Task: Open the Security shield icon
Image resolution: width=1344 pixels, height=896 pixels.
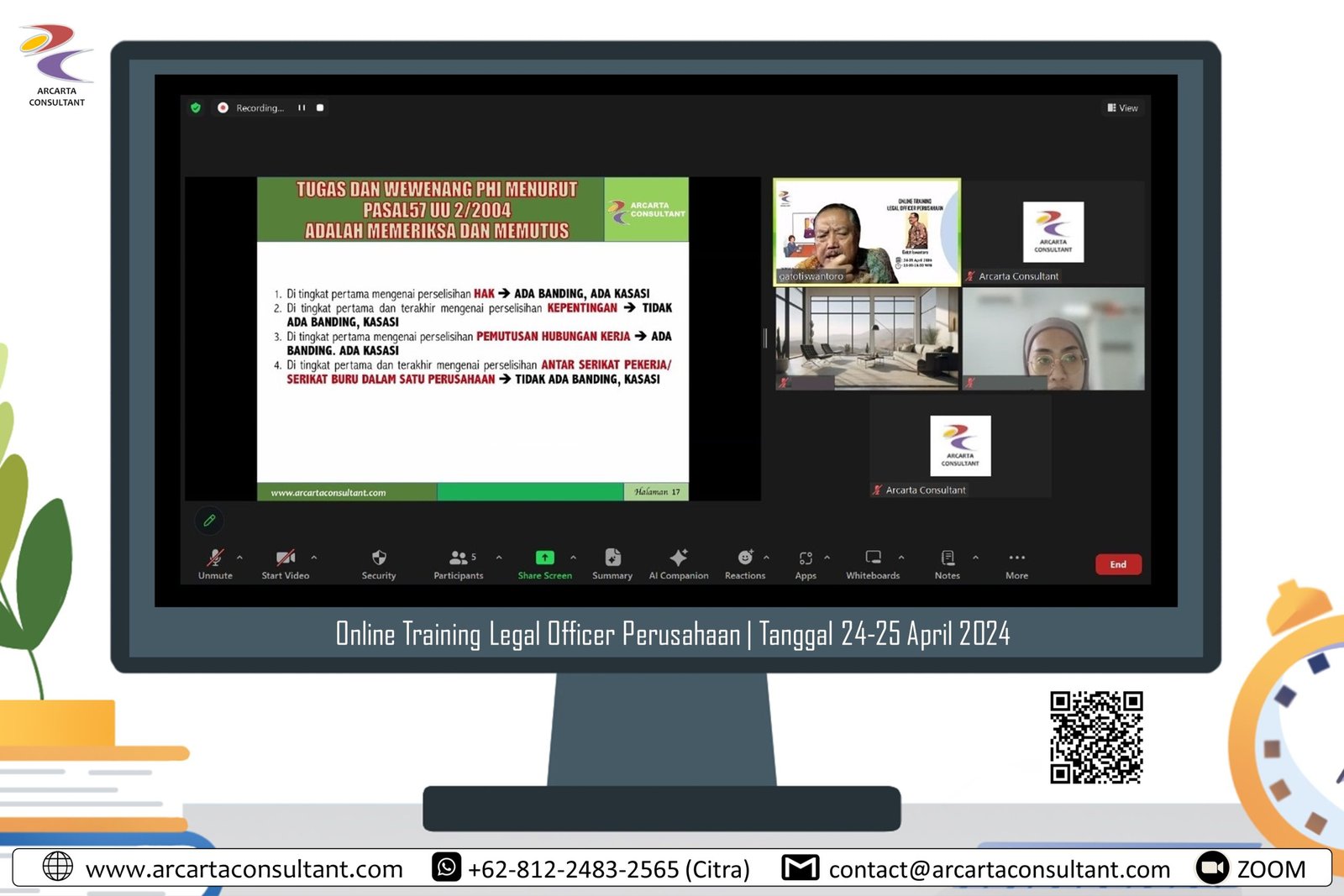Action: pos(379,558)
